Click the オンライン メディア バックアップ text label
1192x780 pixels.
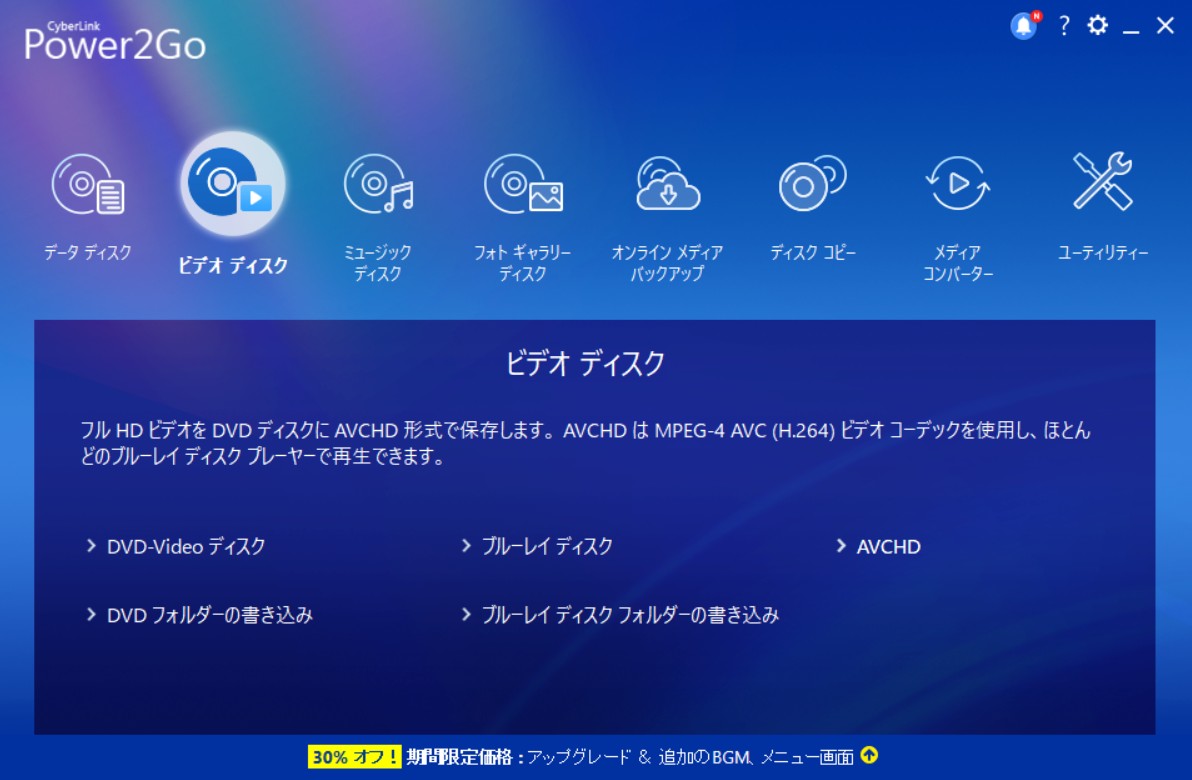tap(667, 263)
